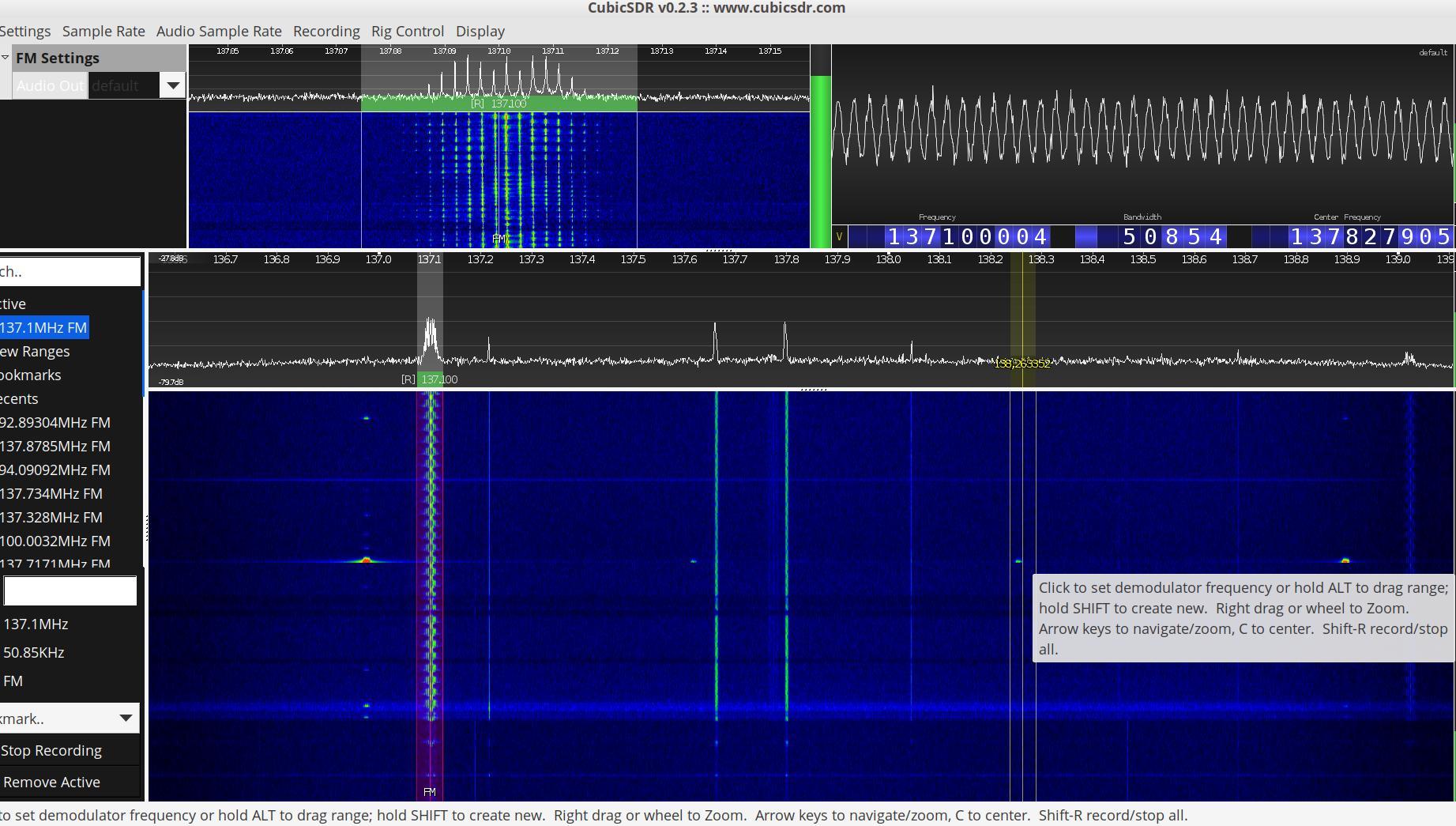The width and height of the screenshot is (1456, 826).
Task: Select recent entry 94.09092MHz FM
Action: click(x=55, y=470)
